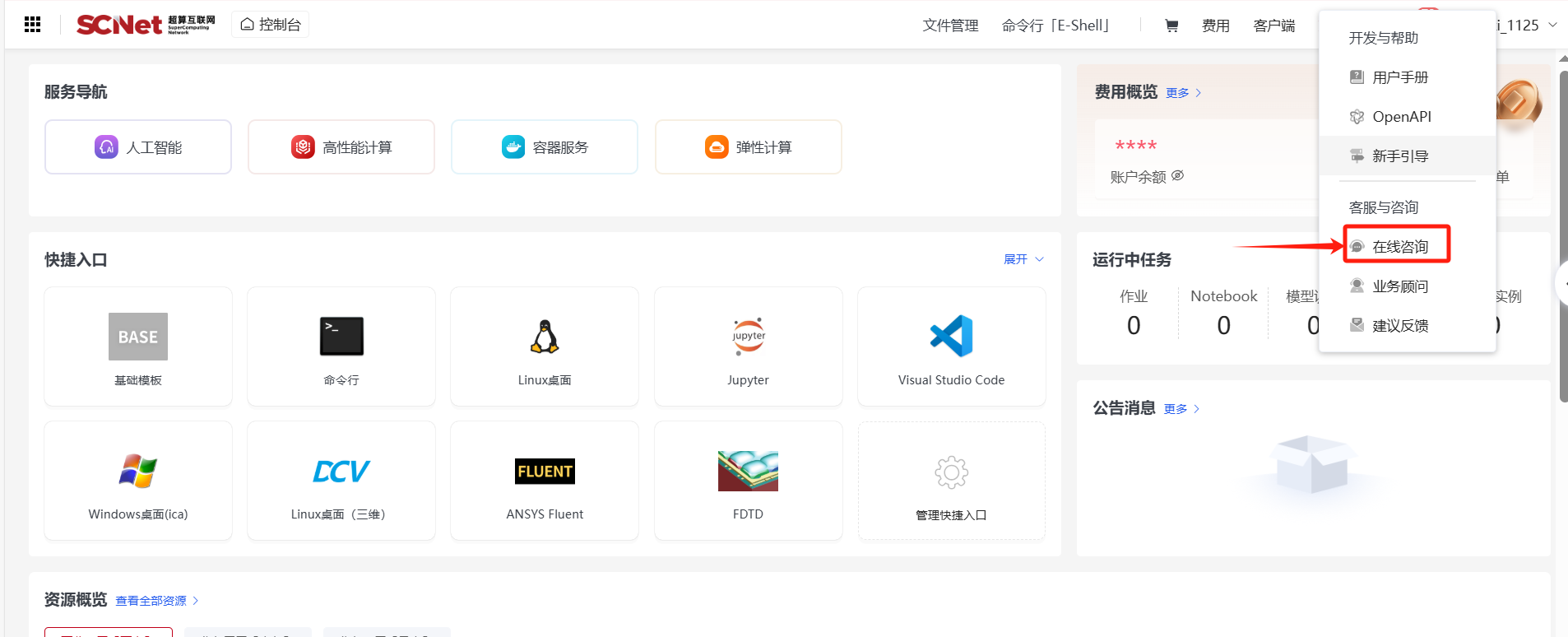
Task: Expand more fee overview details
Action: pos(1183,93)
